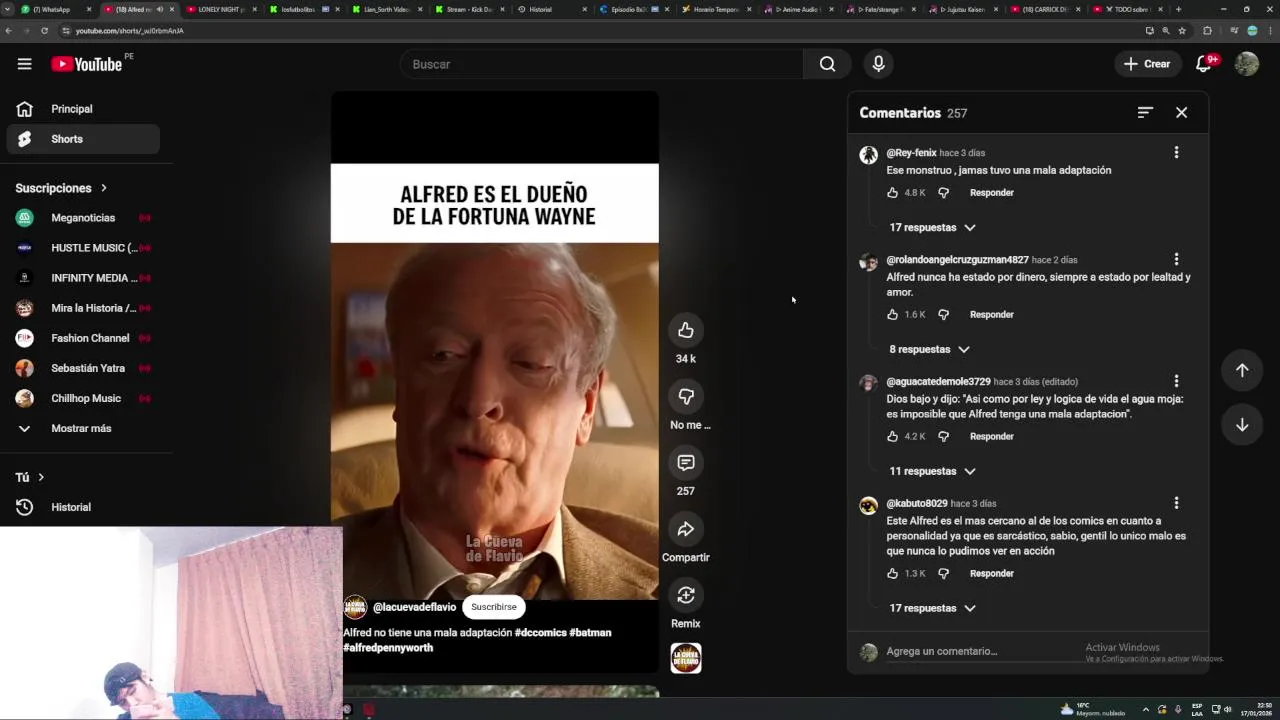Screen dimensions: 1280x720
Task: Subscribe with the Suscribirse button
Action: point(494,607)
